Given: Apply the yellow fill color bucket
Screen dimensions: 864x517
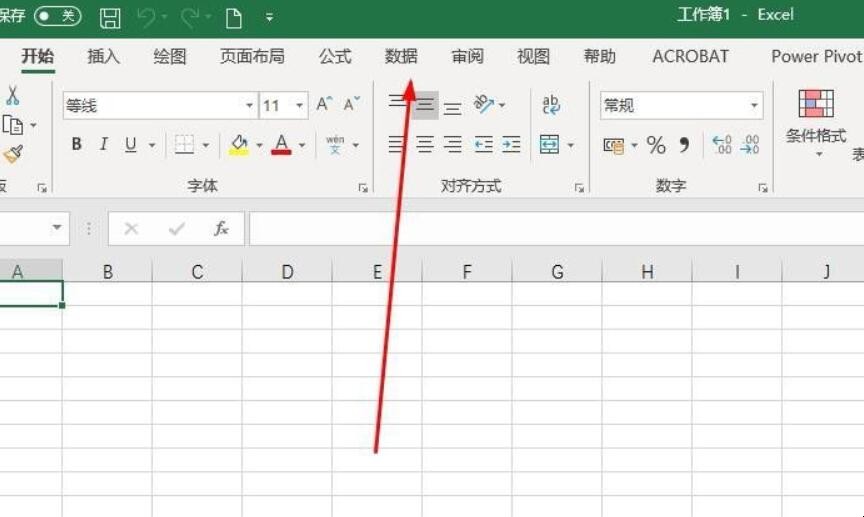Looking at the screenshot, I should tap(239, 144).
